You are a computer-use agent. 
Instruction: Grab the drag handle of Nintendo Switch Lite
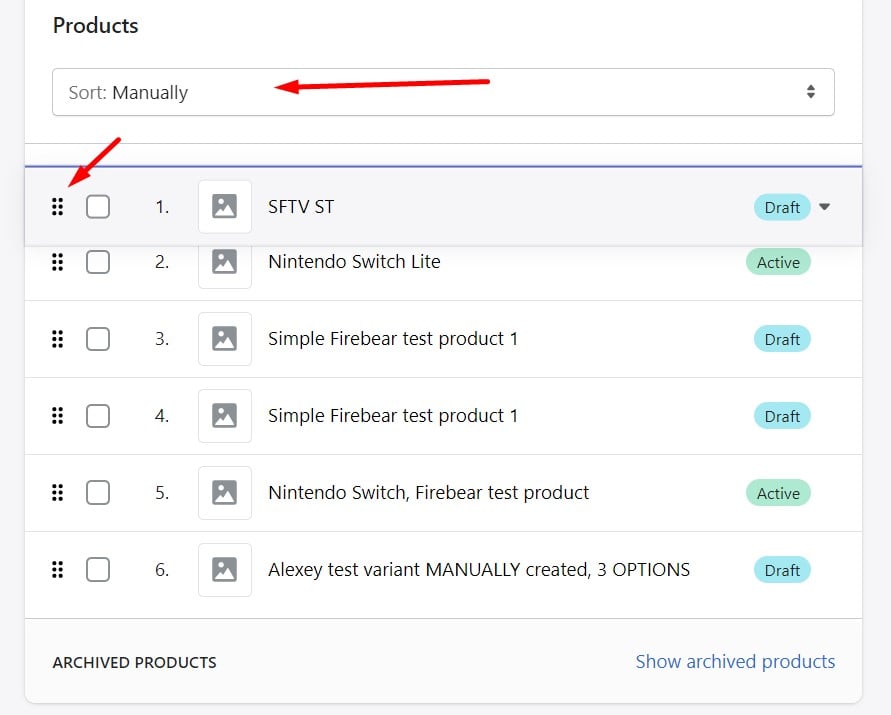point(57,262)
